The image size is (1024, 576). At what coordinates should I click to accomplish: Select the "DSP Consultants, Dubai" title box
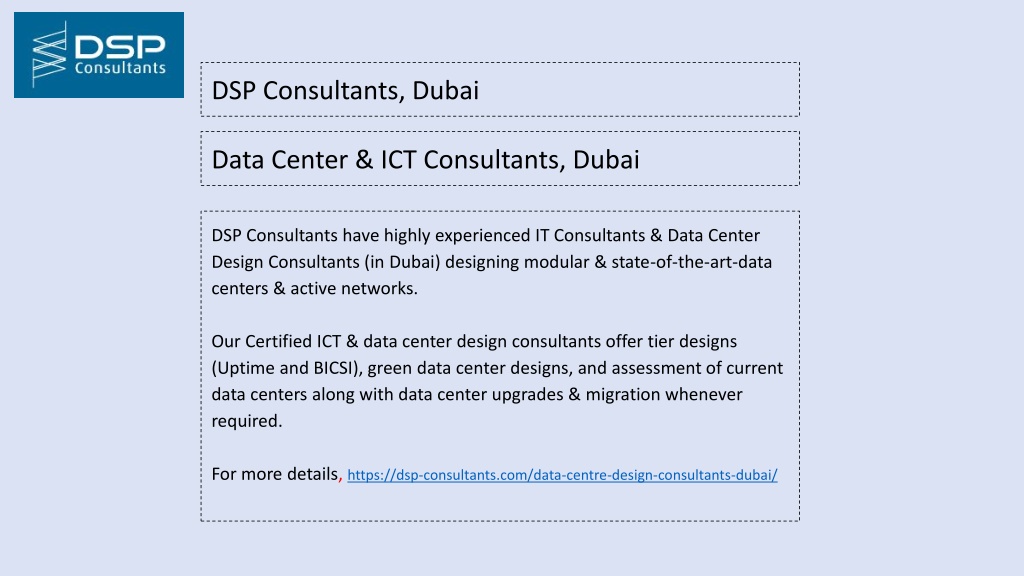500,89
